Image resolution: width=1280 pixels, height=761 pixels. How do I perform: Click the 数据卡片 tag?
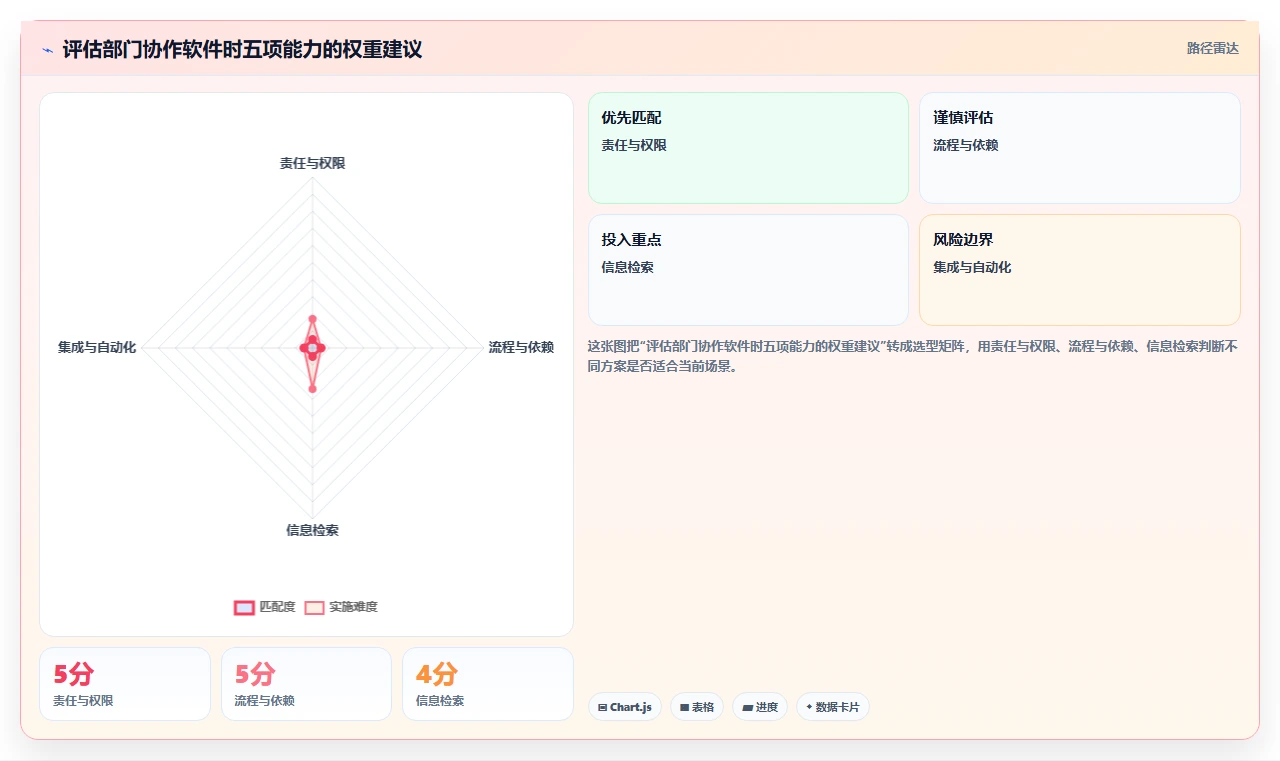833,707
